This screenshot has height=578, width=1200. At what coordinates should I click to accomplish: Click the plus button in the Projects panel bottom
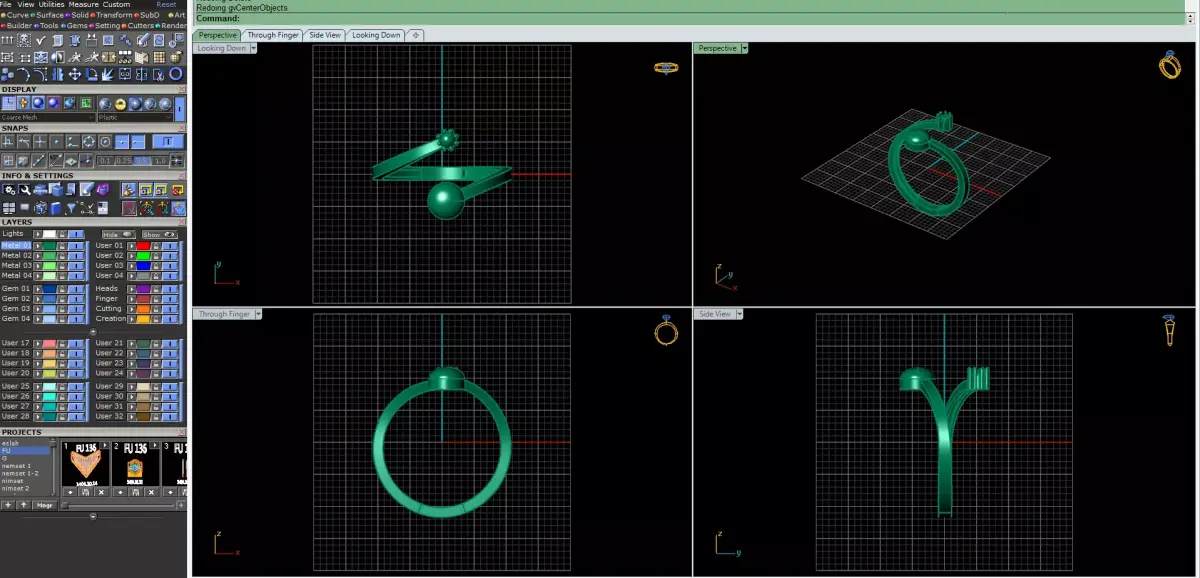8,505
